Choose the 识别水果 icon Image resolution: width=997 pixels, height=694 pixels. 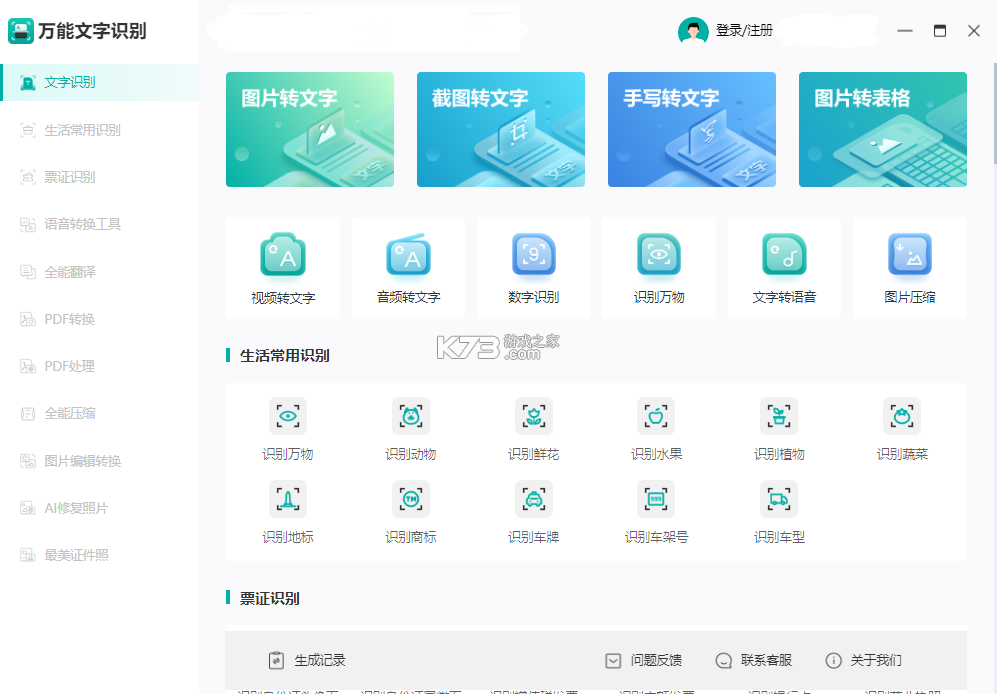click(x=656, y=416)
